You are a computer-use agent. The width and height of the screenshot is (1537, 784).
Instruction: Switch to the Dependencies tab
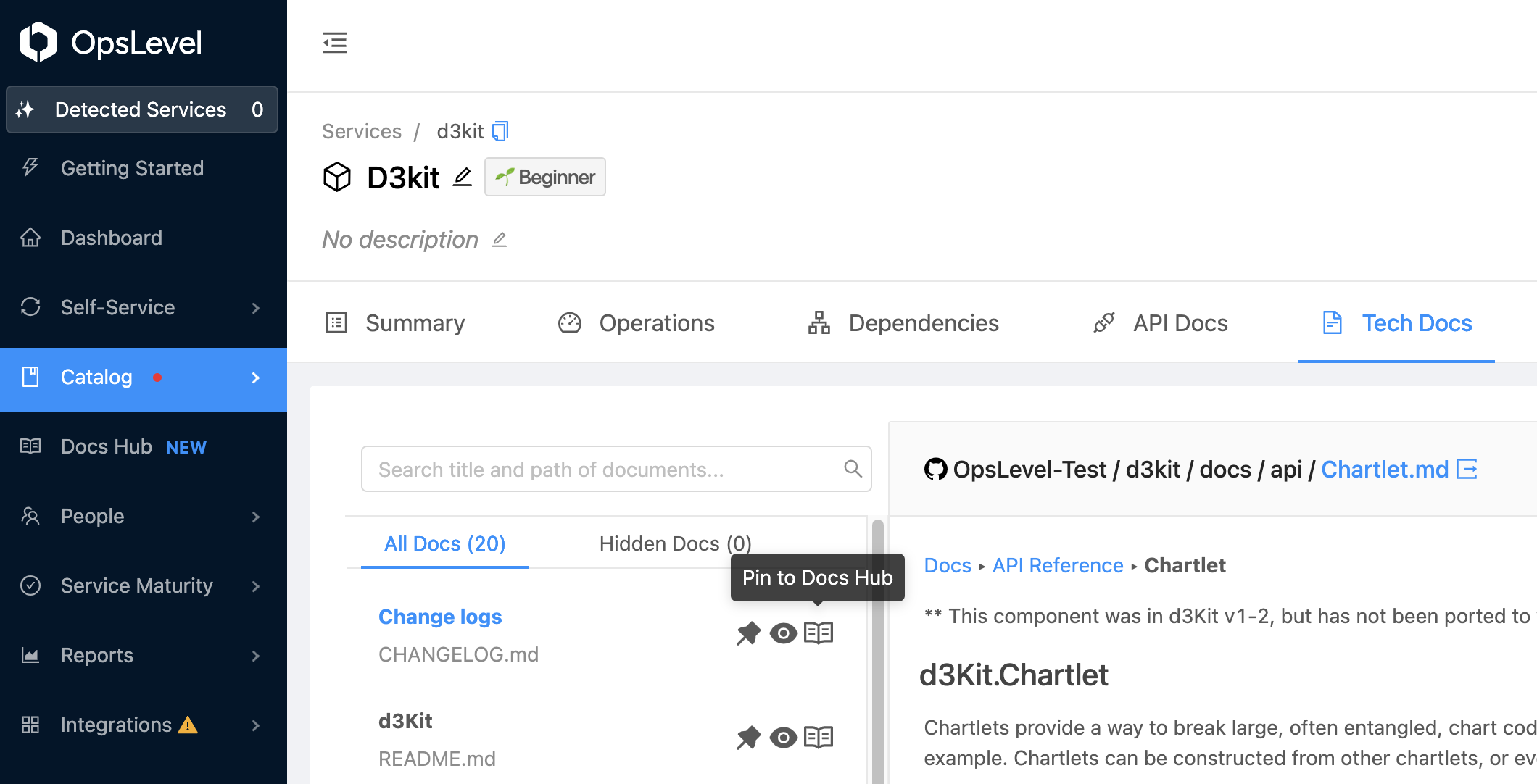tap(903, 322)
